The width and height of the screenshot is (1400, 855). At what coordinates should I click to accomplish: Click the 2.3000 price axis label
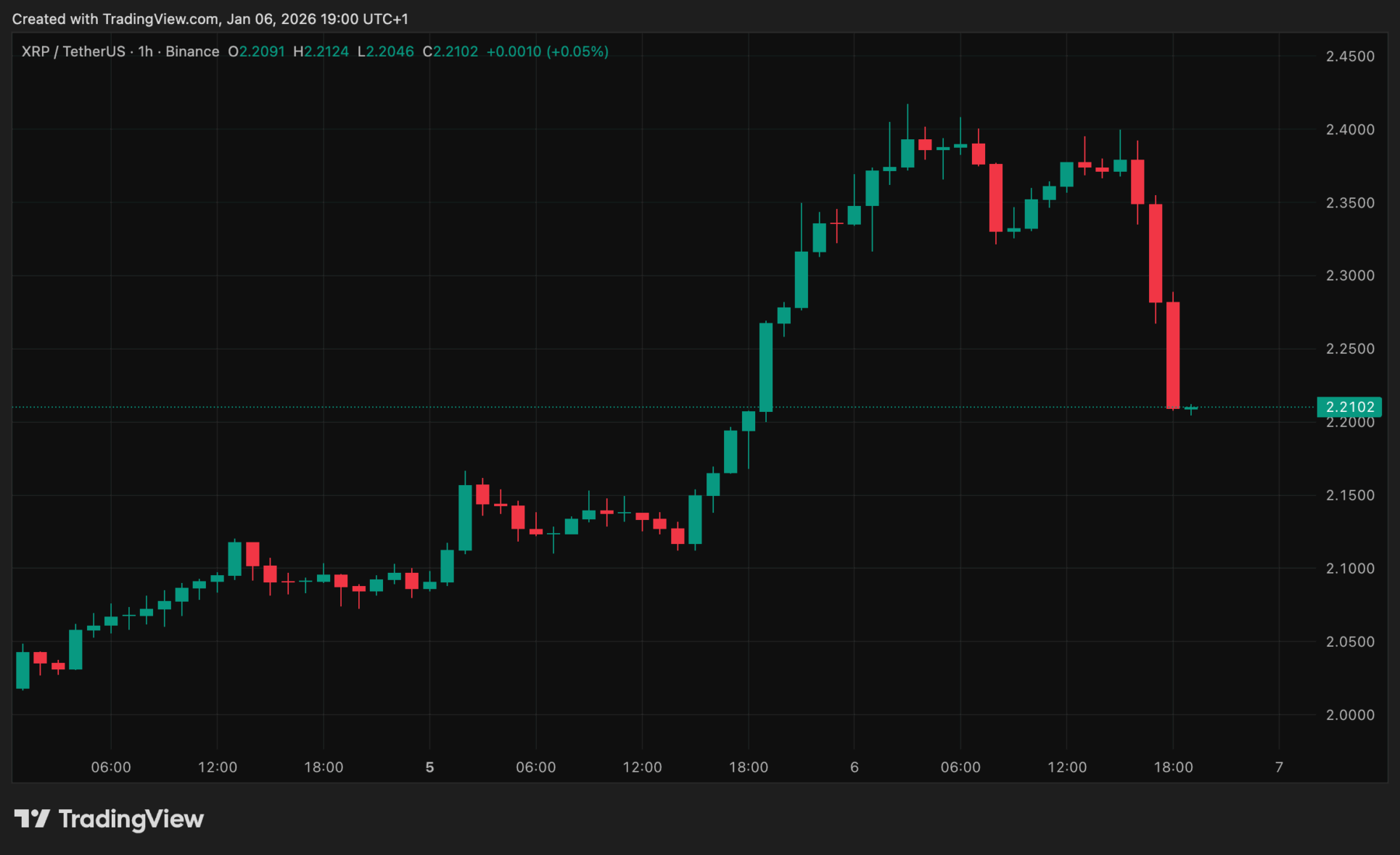coord(1350,276)
